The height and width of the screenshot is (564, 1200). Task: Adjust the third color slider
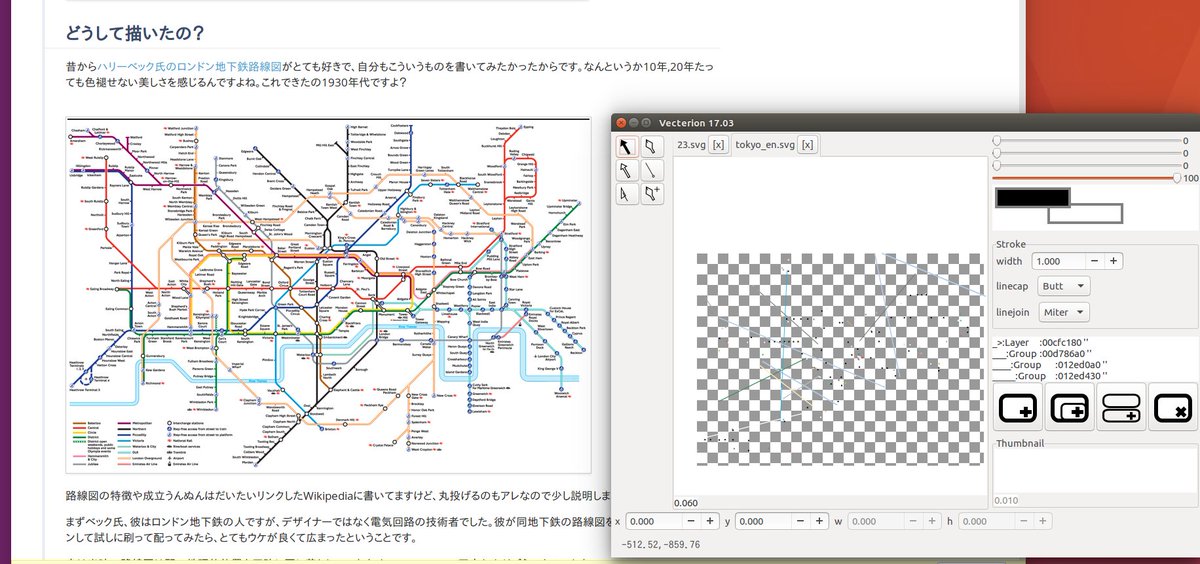tap(1087, 165)
